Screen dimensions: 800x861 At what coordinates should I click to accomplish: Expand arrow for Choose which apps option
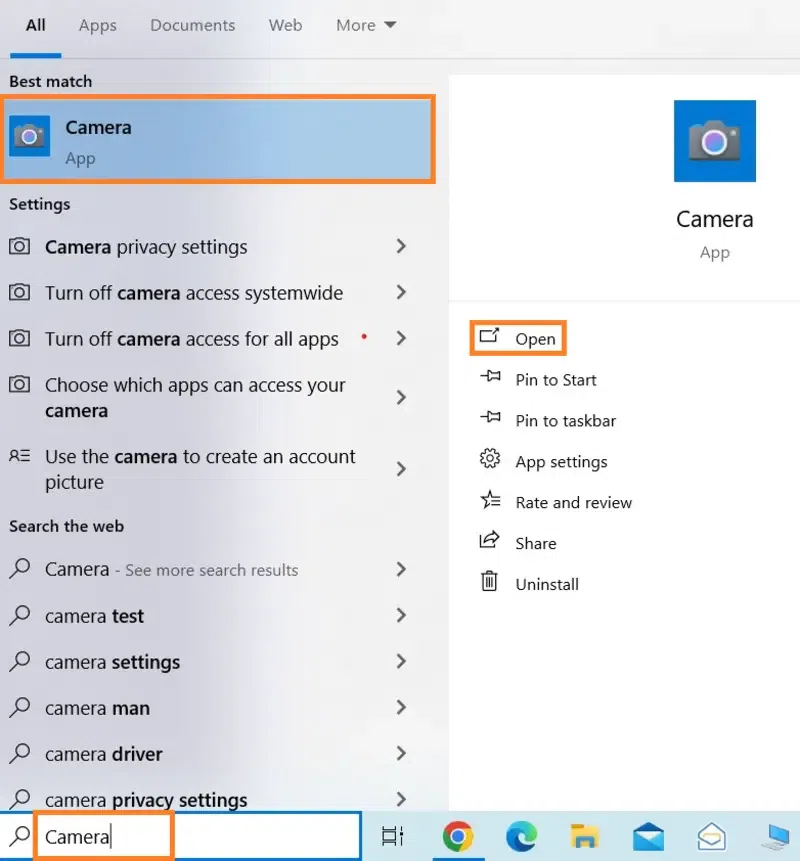[x=401, y=397]
